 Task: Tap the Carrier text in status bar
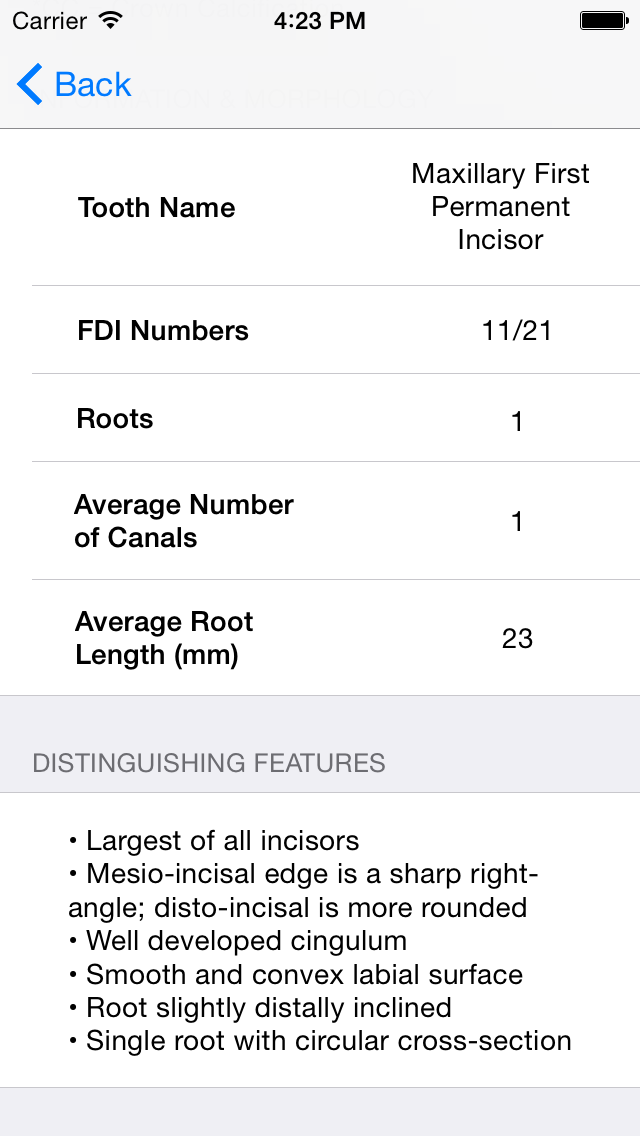[49, 21]
